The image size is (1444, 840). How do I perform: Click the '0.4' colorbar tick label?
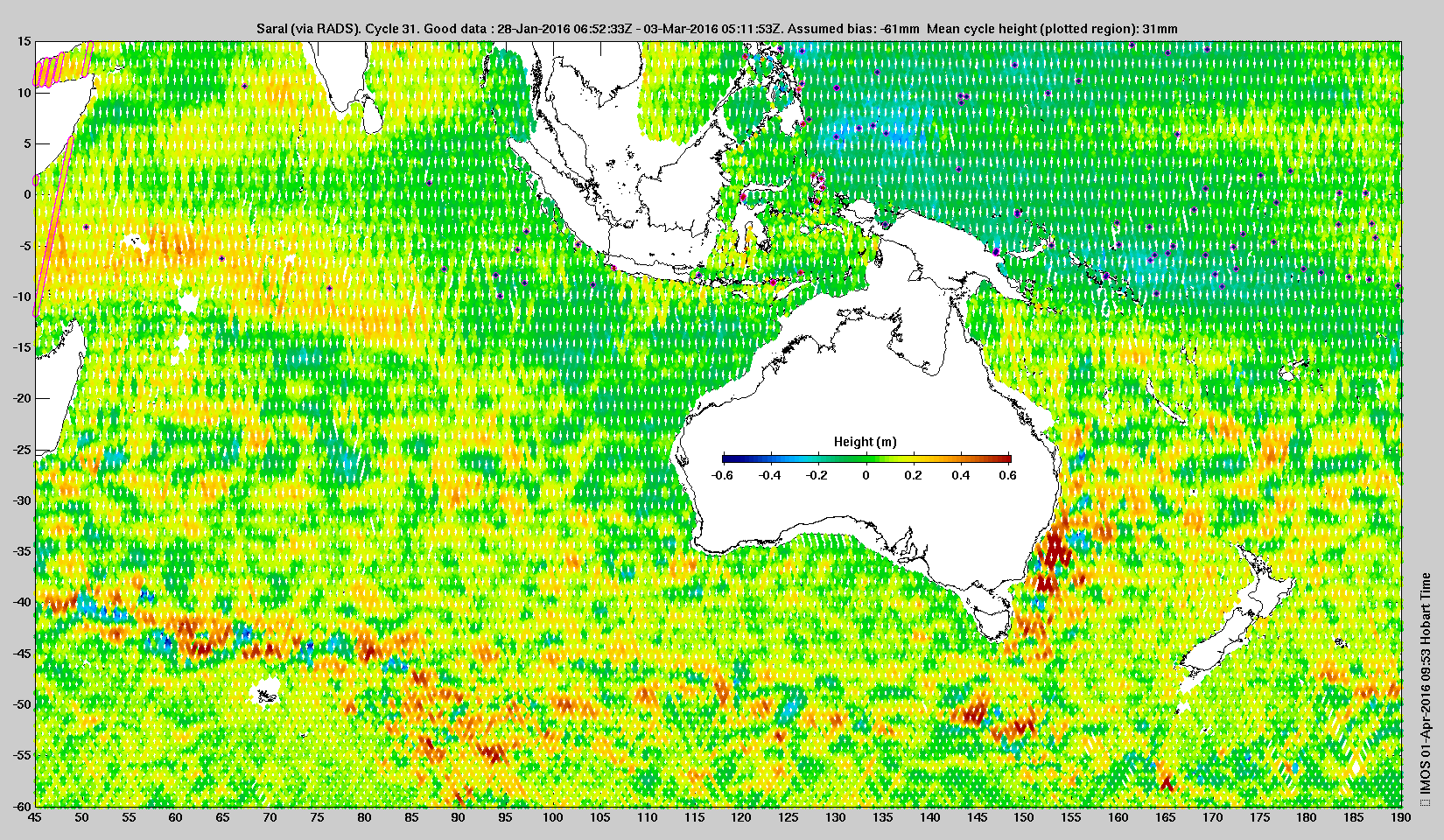tap(961, 476)
